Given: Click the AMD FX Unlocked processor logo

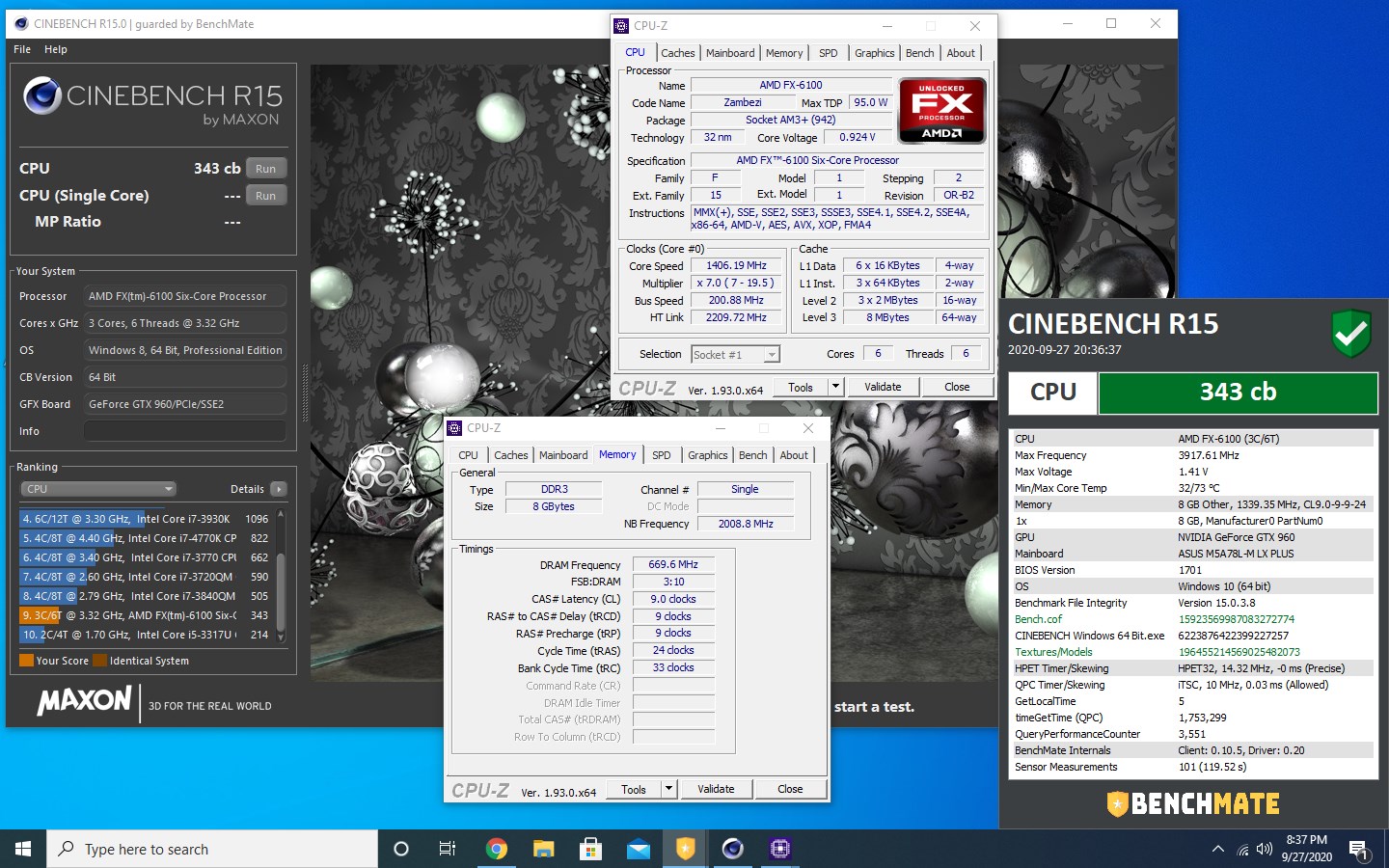Looking at the screenshot, I should pyautogui.click(x=941, y=110).
